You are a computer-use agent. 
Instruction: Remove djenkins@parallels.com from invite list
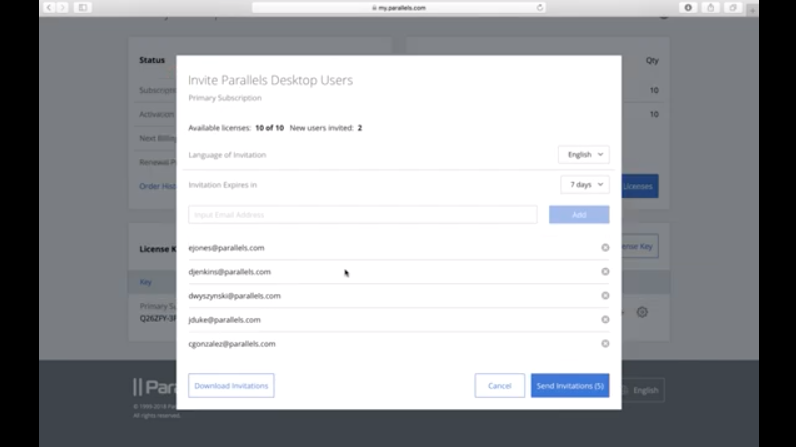click(x=605, y=271)
